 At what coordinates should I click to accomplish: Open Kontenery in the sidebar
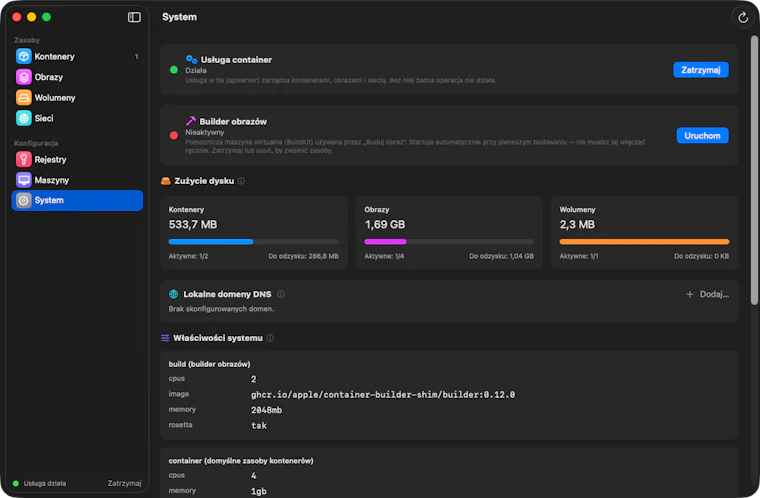click(77, 56)
